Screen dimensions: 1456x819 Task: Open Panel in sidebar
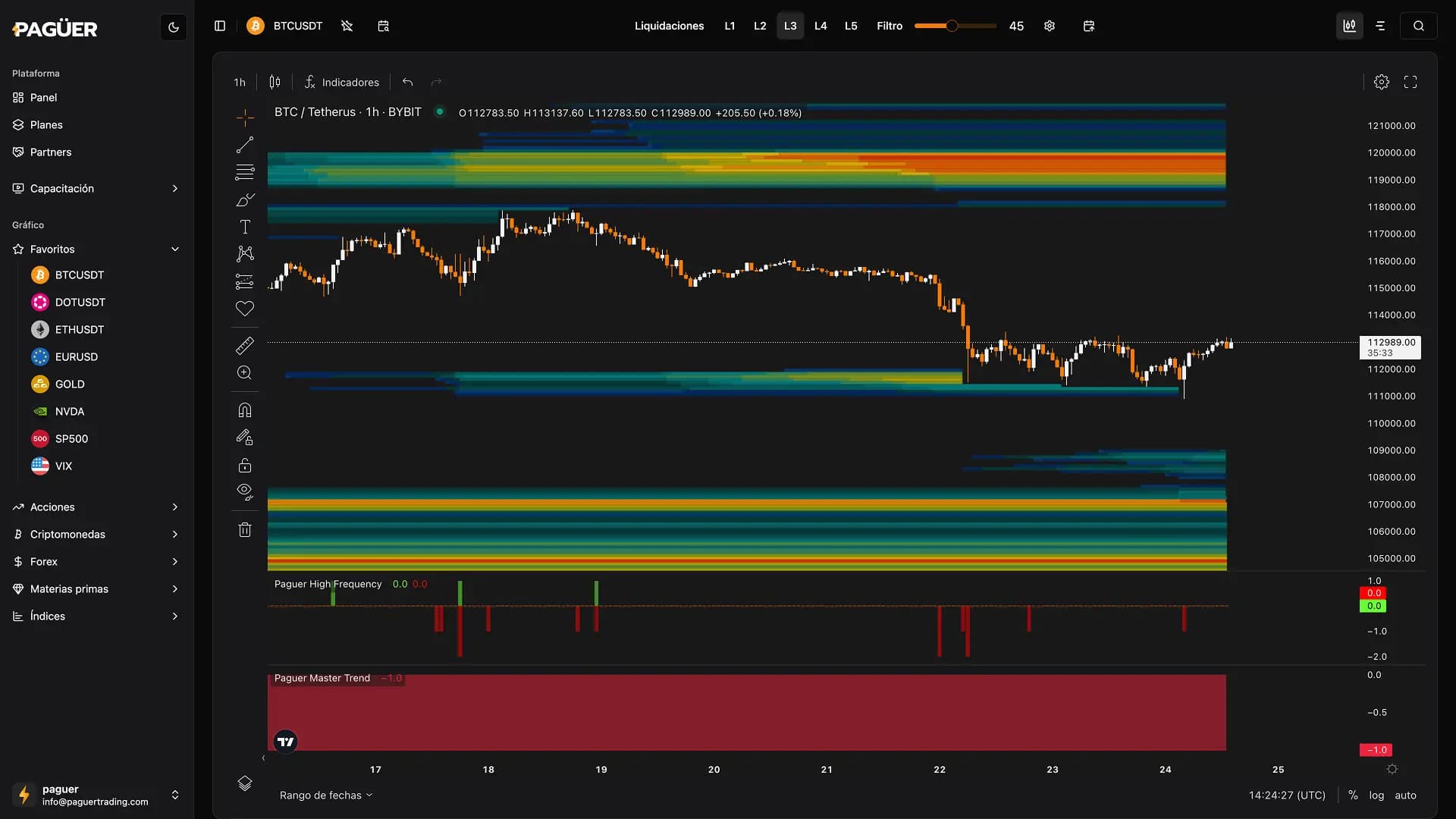pos(96,97)
